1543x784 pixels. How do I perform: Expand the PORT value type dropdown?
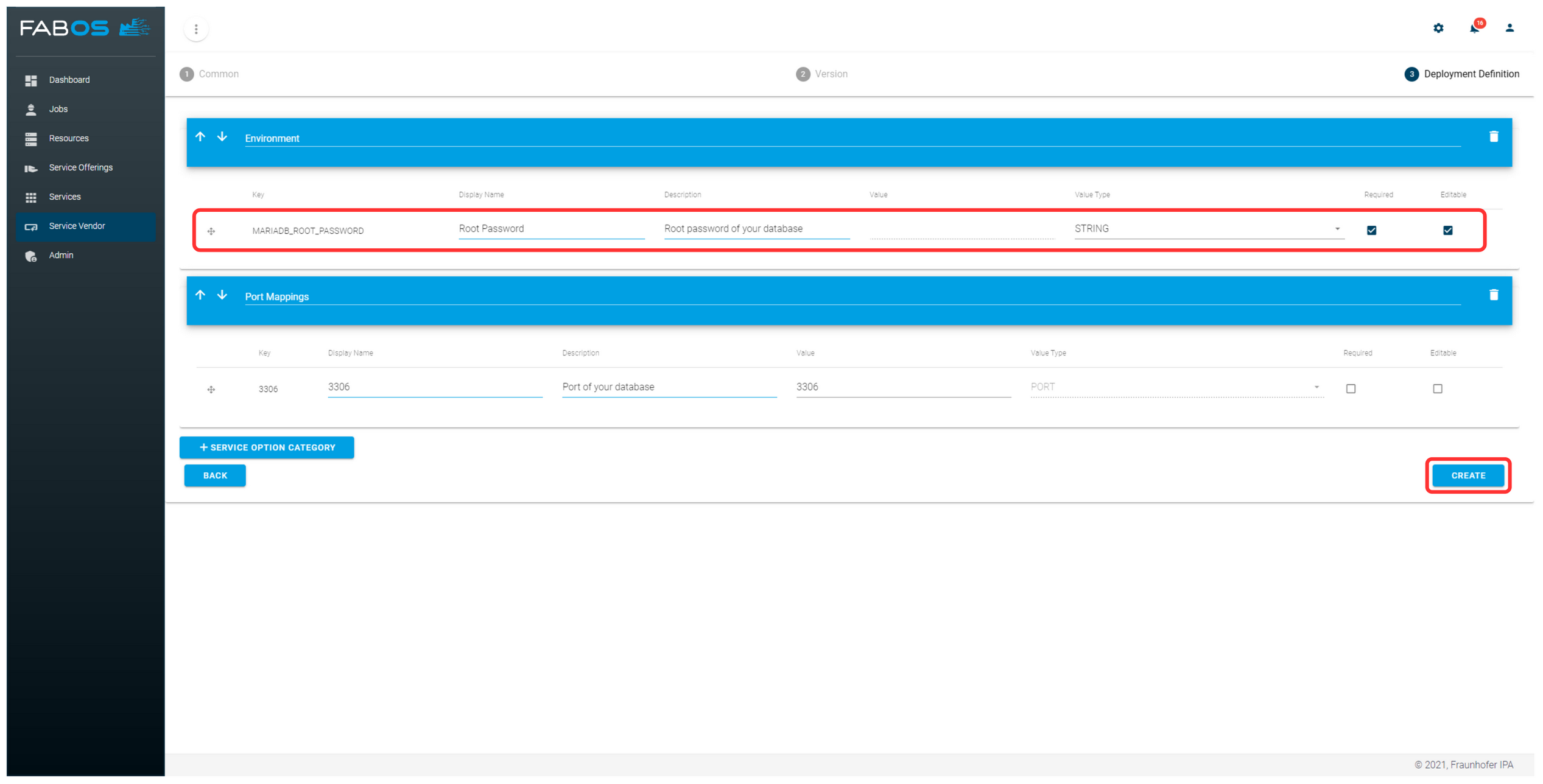point(1316,387)
